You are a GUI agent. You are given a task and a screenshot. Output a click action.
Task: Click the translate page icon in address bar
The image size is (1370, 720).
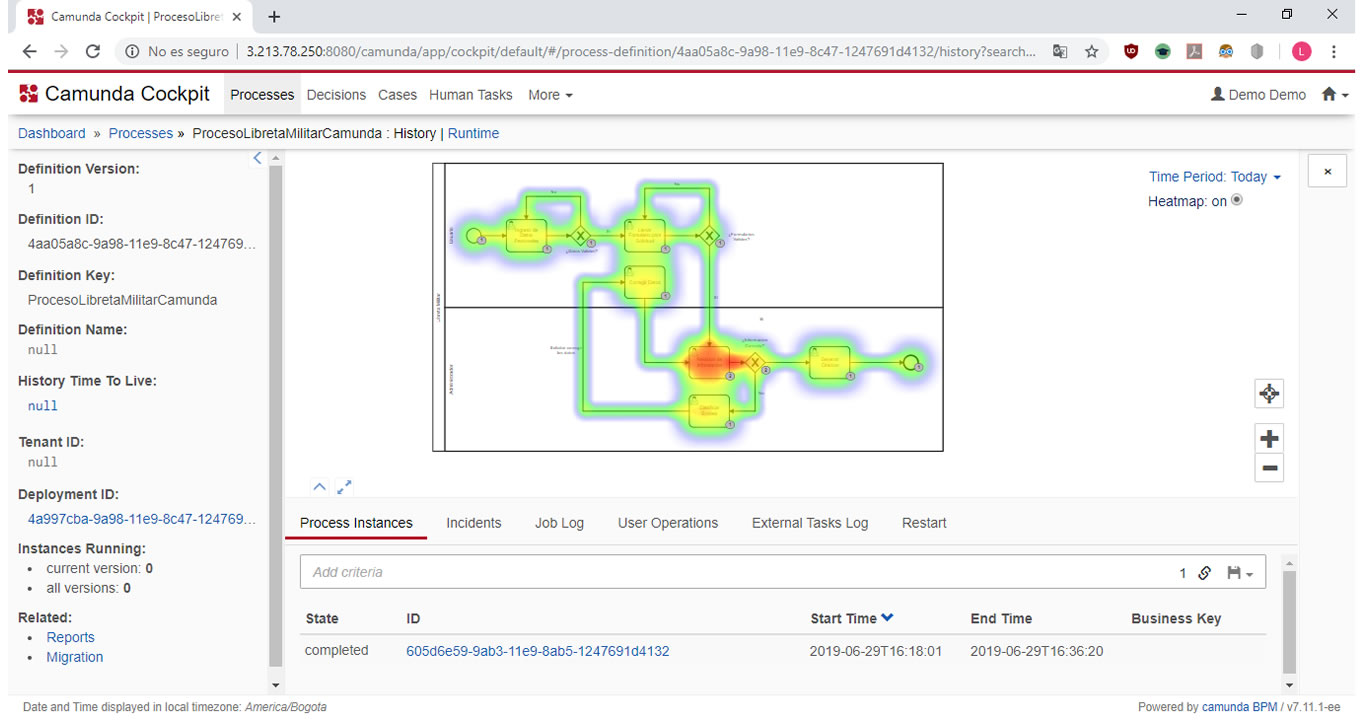1060,52
